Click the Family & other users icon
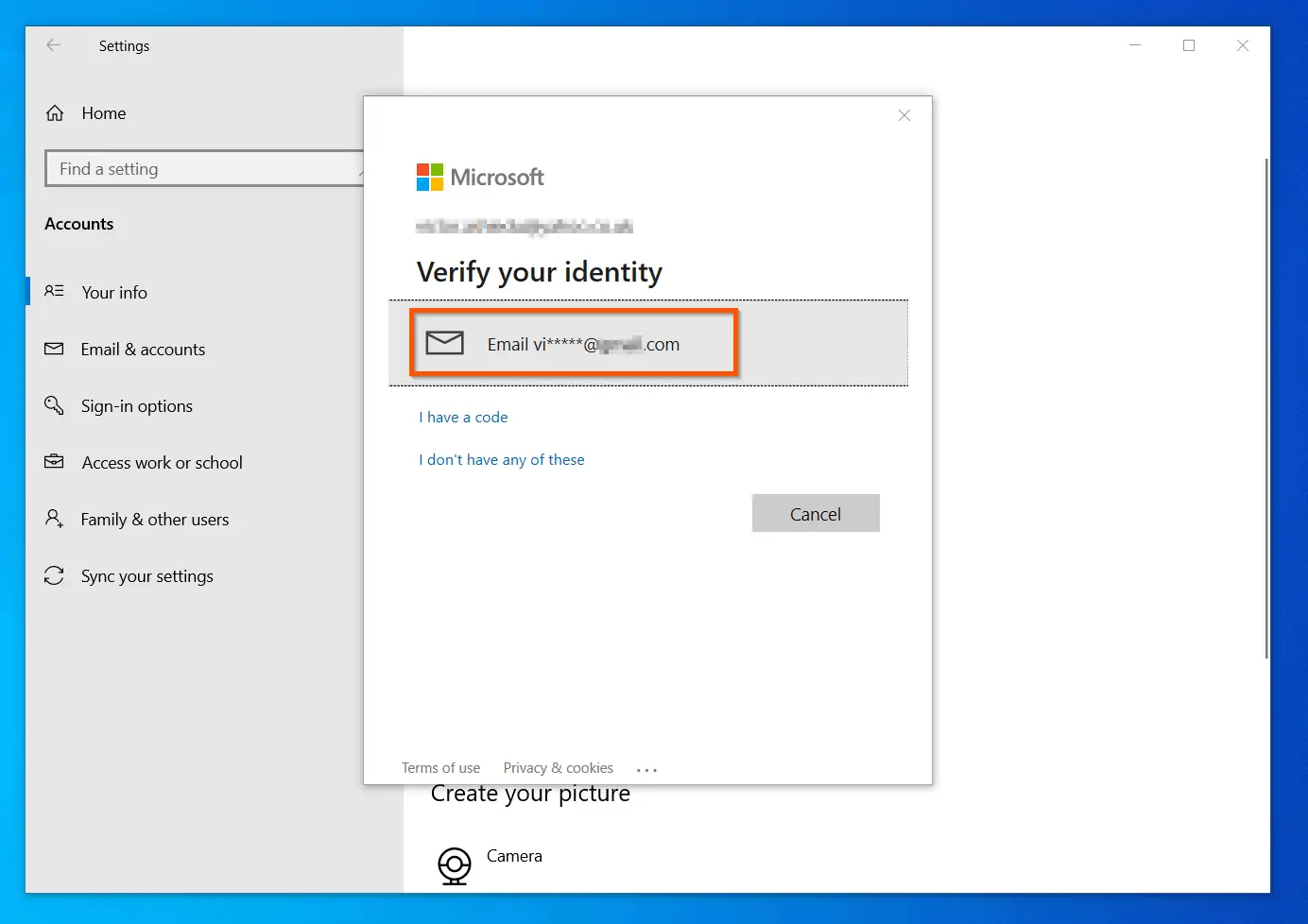Screen dimensions: 1308x924 [55, 519]
